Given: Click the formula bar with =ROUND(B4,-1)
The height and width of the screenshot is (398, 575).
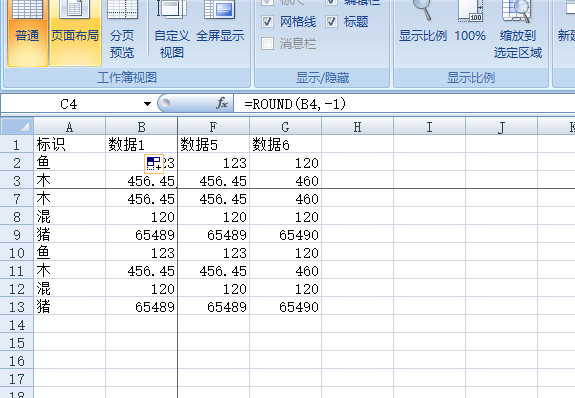Looking at the screenshot, I should click(403, 104).
